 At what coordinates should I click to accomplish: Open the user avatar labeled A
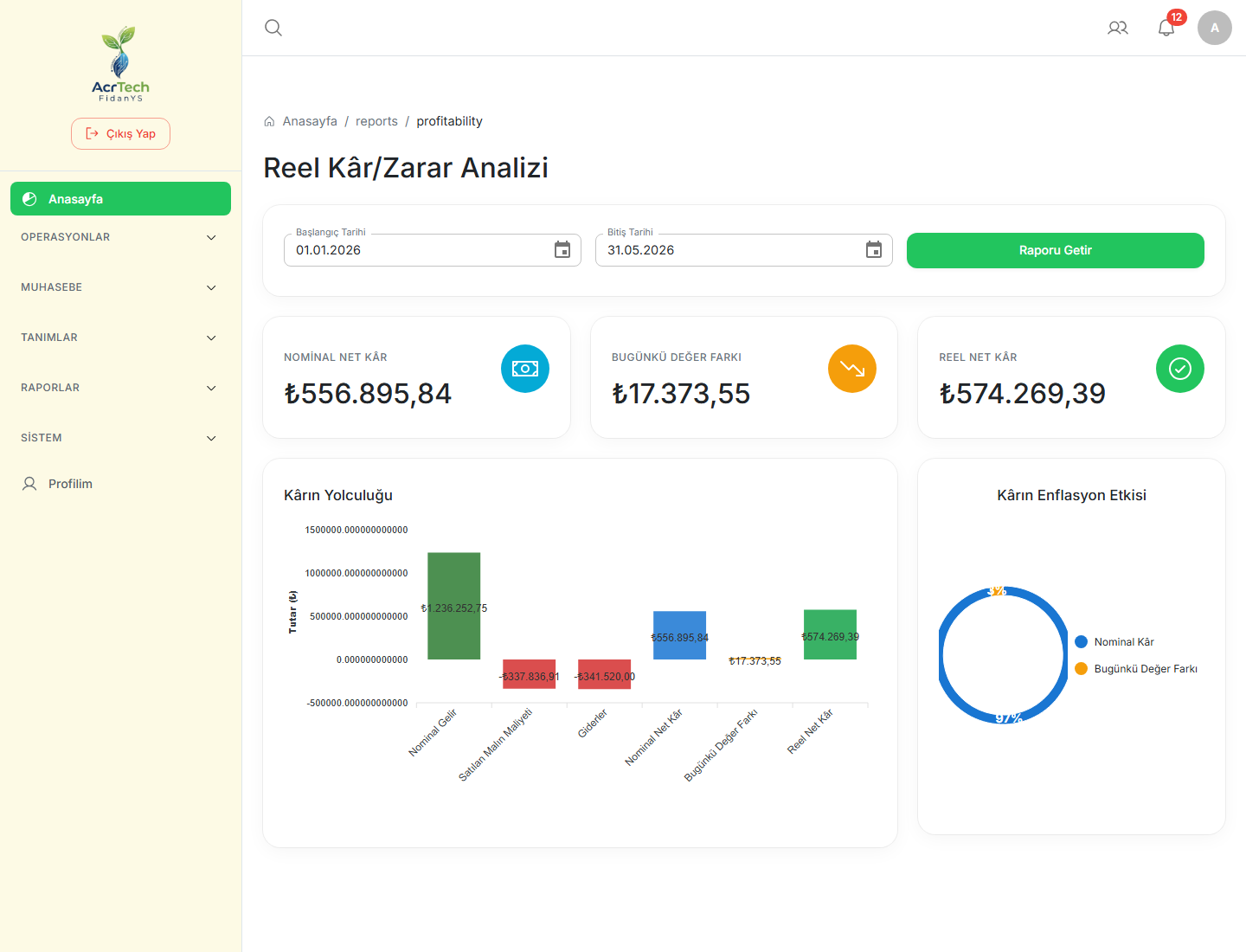tap(1215, 28)
